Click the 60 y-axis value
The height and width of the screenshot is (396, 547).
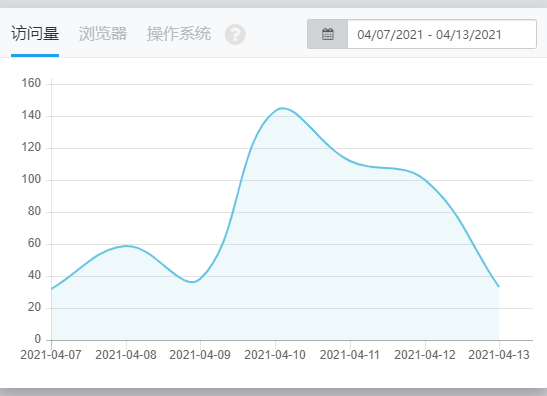[x=35, y=243]
